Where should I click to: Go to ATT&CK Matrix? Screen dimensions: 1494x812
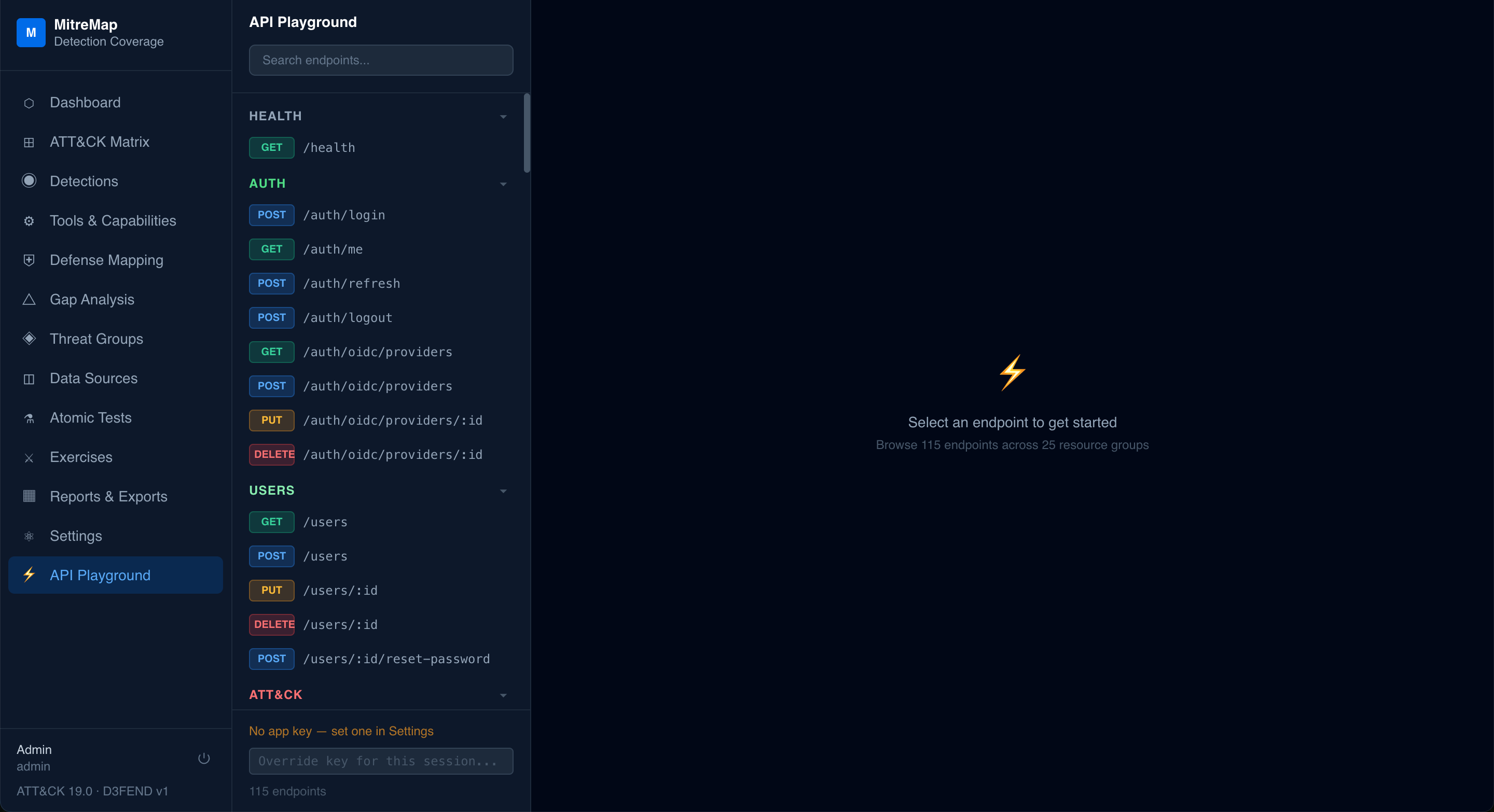point(115,142)
